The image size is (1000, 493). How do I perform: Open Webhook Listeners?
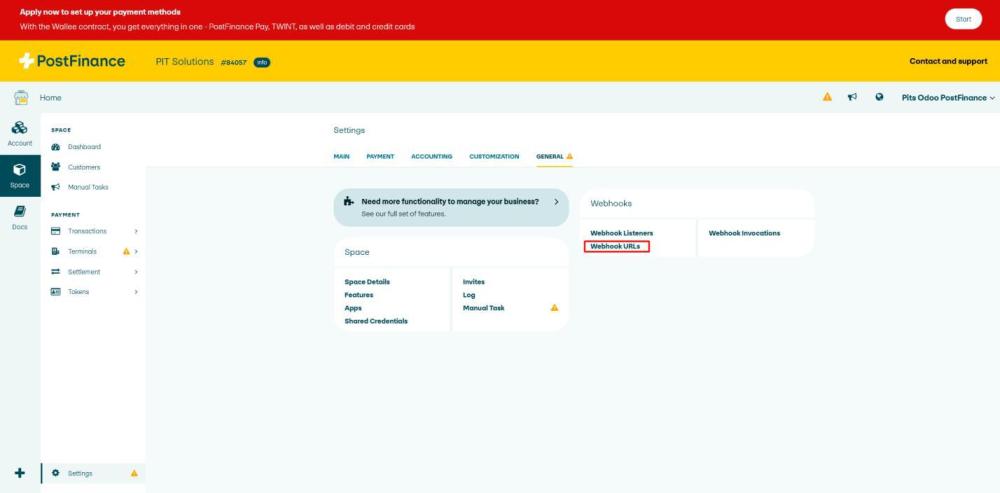622,233
